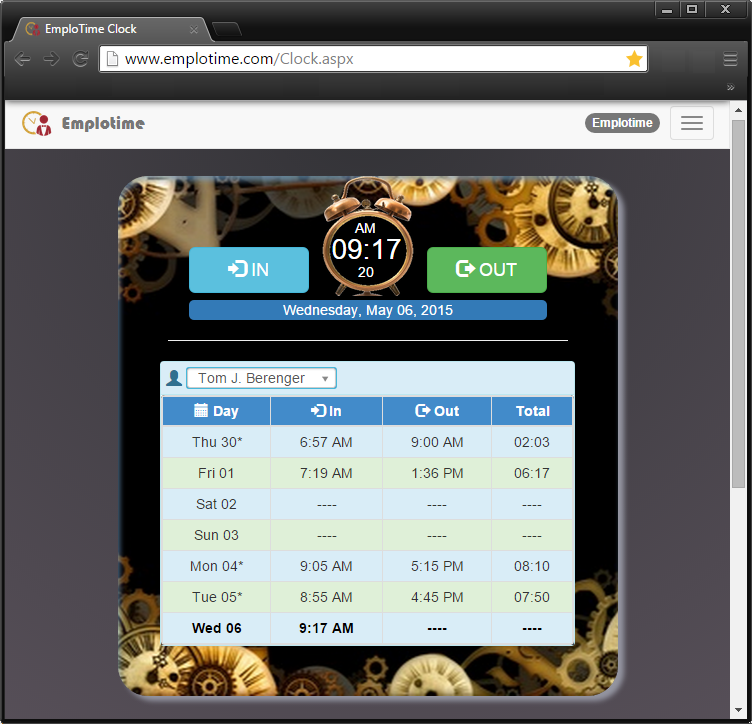Click the calendar icon in Day header
This screenshot has height=724, width=752.
[201, 410]
